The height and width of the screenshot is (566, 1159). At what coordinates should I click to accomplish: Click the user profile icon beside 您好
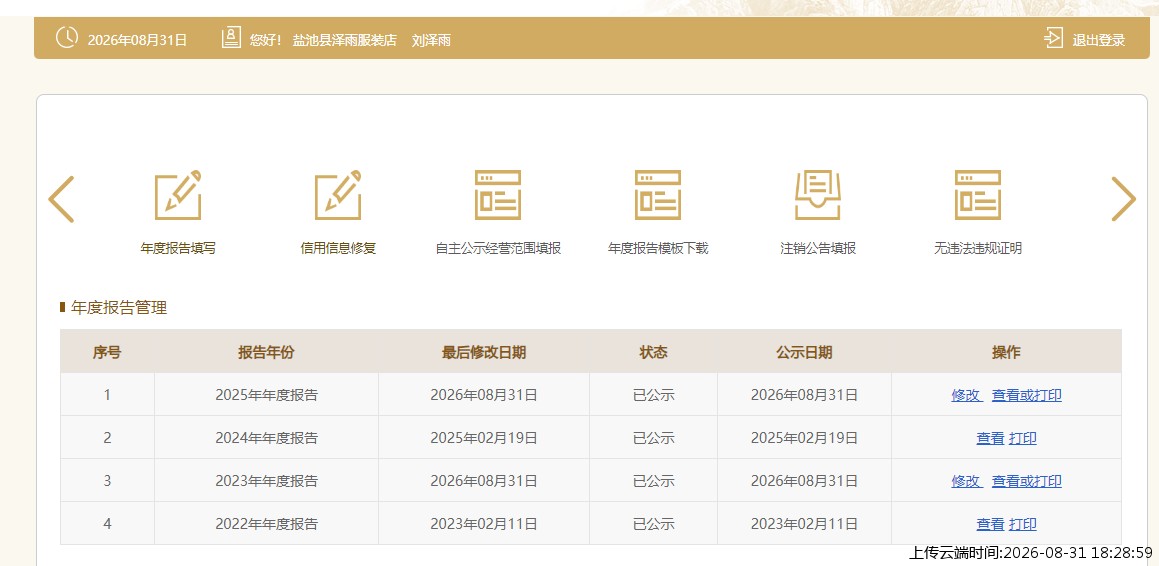pos(231,38)
